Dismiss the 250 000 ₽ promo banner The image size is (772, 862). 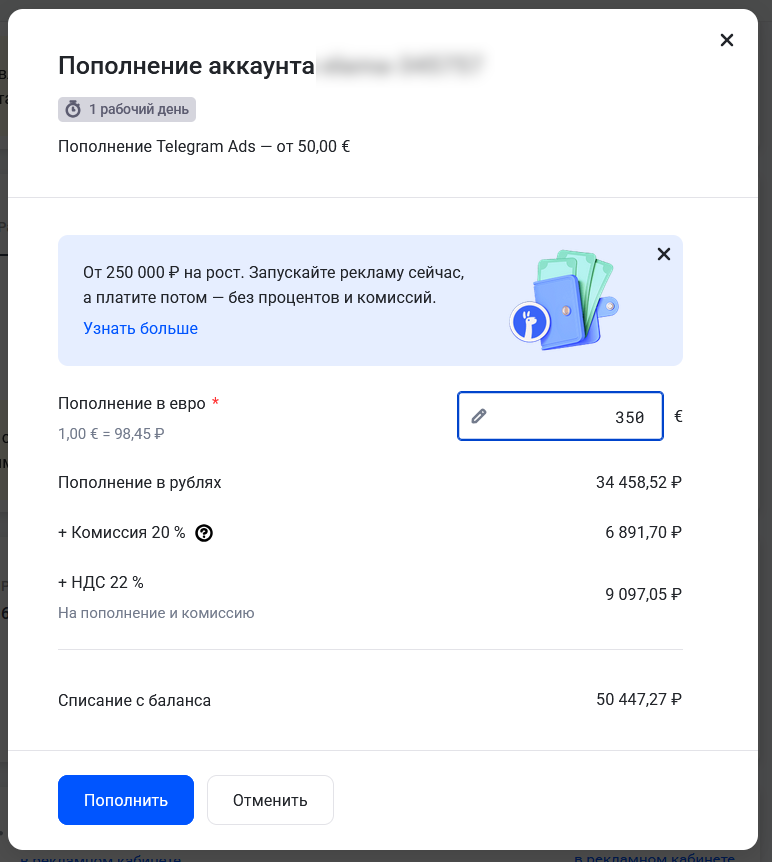tap(664, 254)
